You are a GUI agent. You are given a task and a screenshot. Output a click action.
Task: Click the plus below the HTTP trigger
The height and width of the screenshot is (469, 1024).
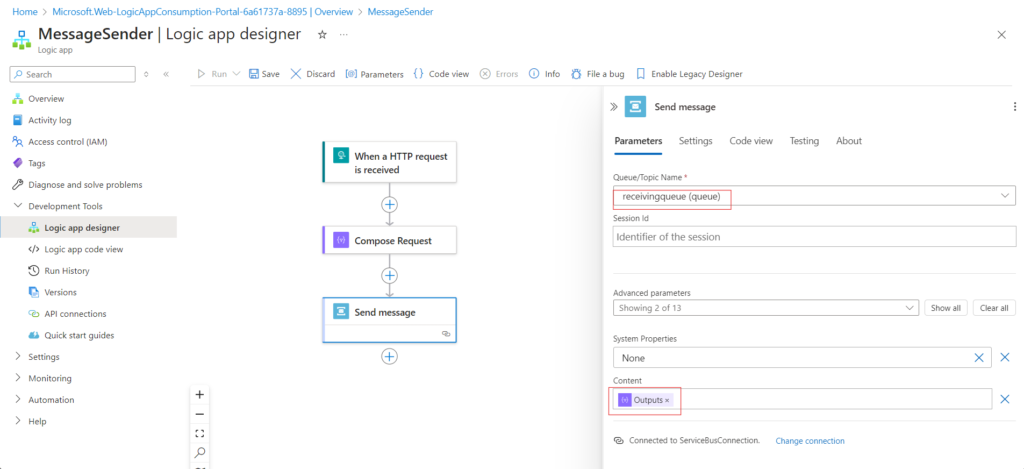point(390,204)
